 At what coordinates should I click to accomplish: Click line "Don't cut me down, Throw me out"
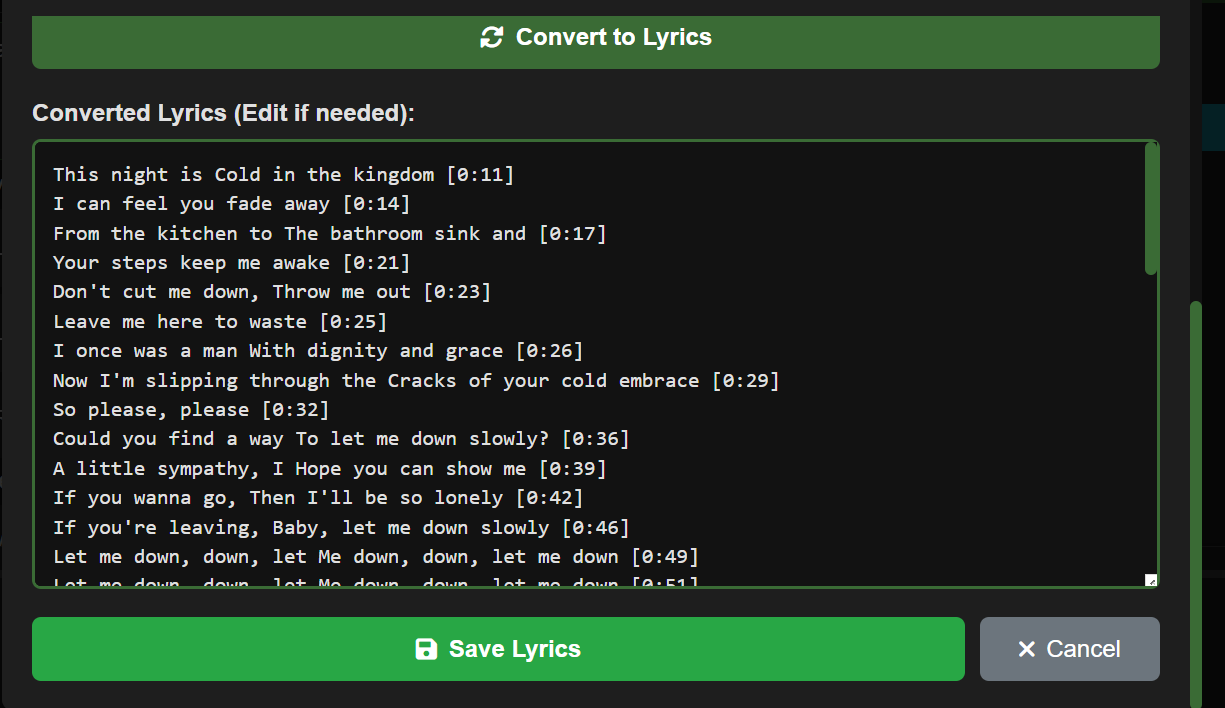pos(272,292)
